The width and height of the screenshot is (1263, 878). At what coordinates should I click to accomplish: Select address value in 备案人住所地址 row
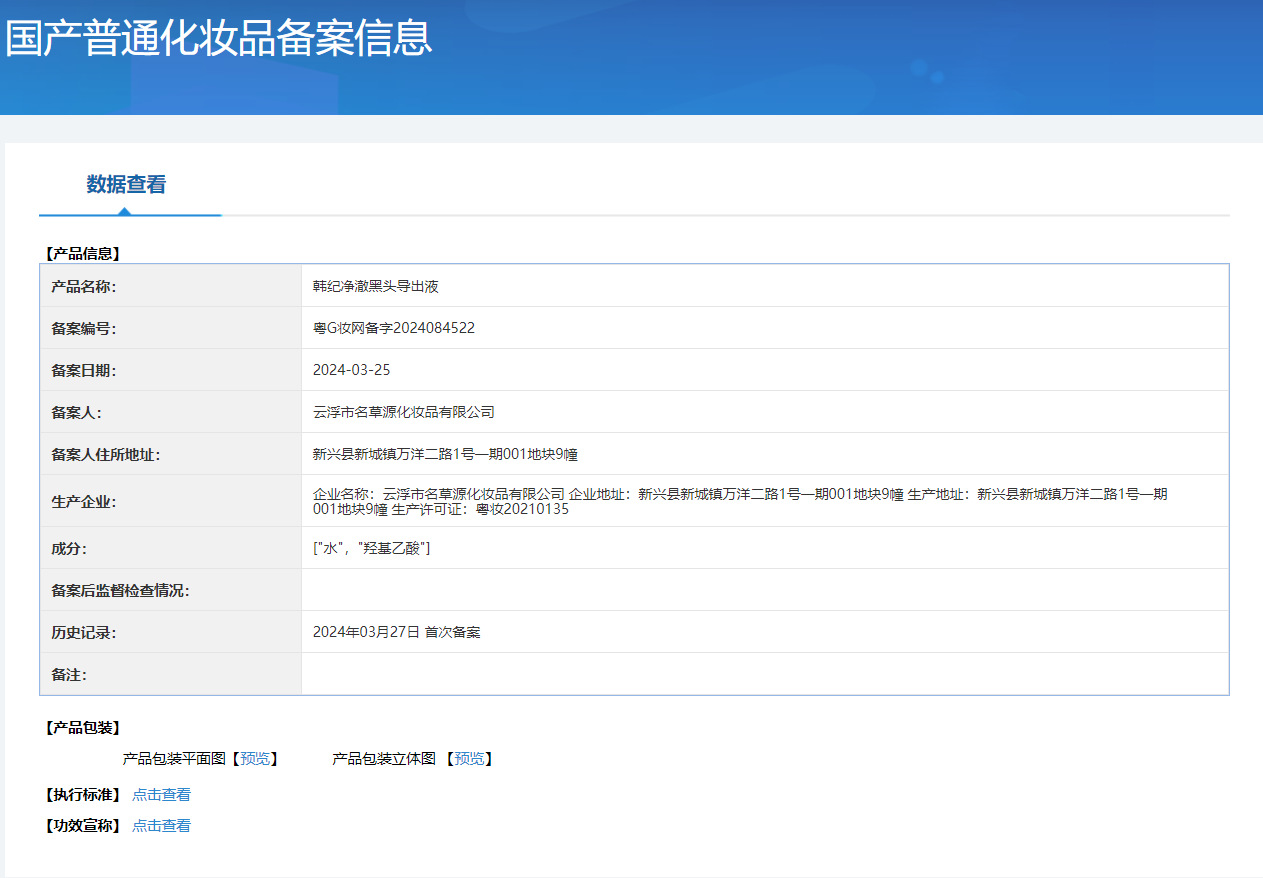(445, 454)
